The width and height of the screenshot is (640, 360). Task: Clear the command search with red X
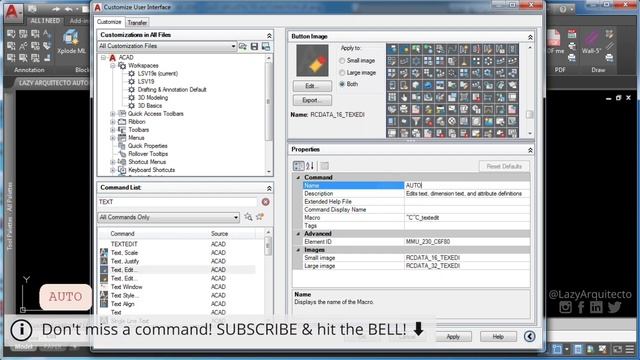(265, 202)
